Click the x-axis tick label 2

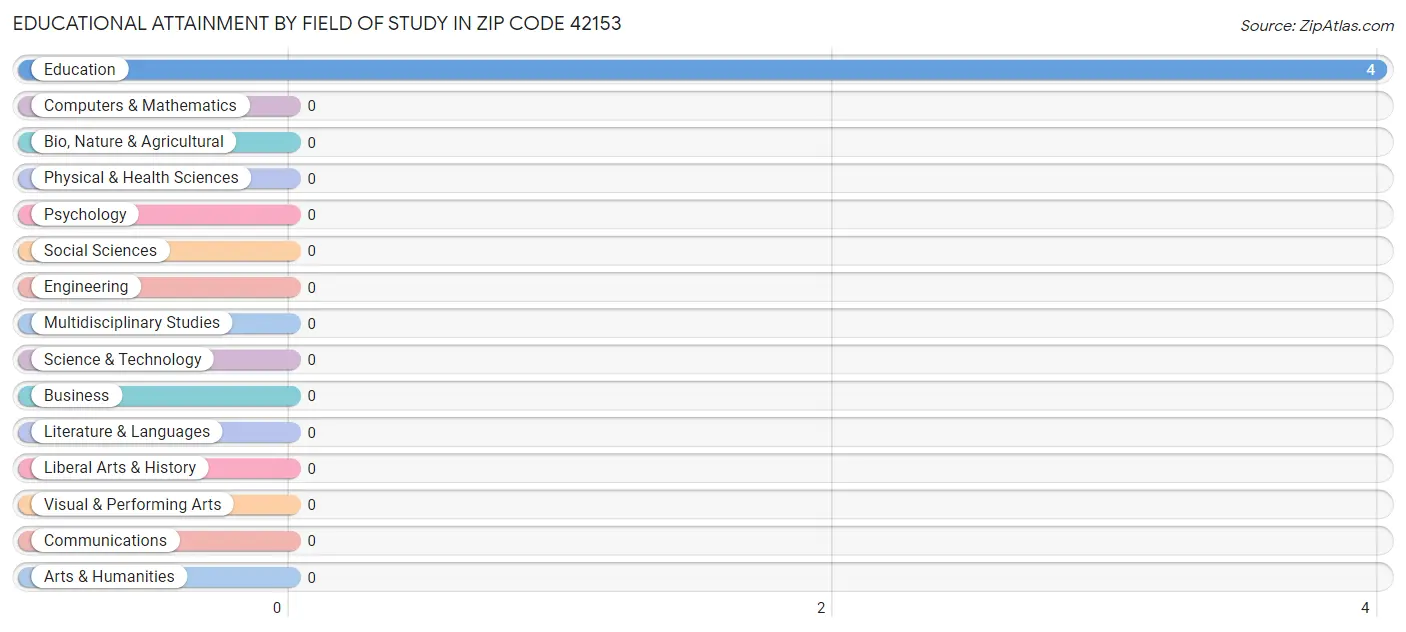[x=822, y=608]
